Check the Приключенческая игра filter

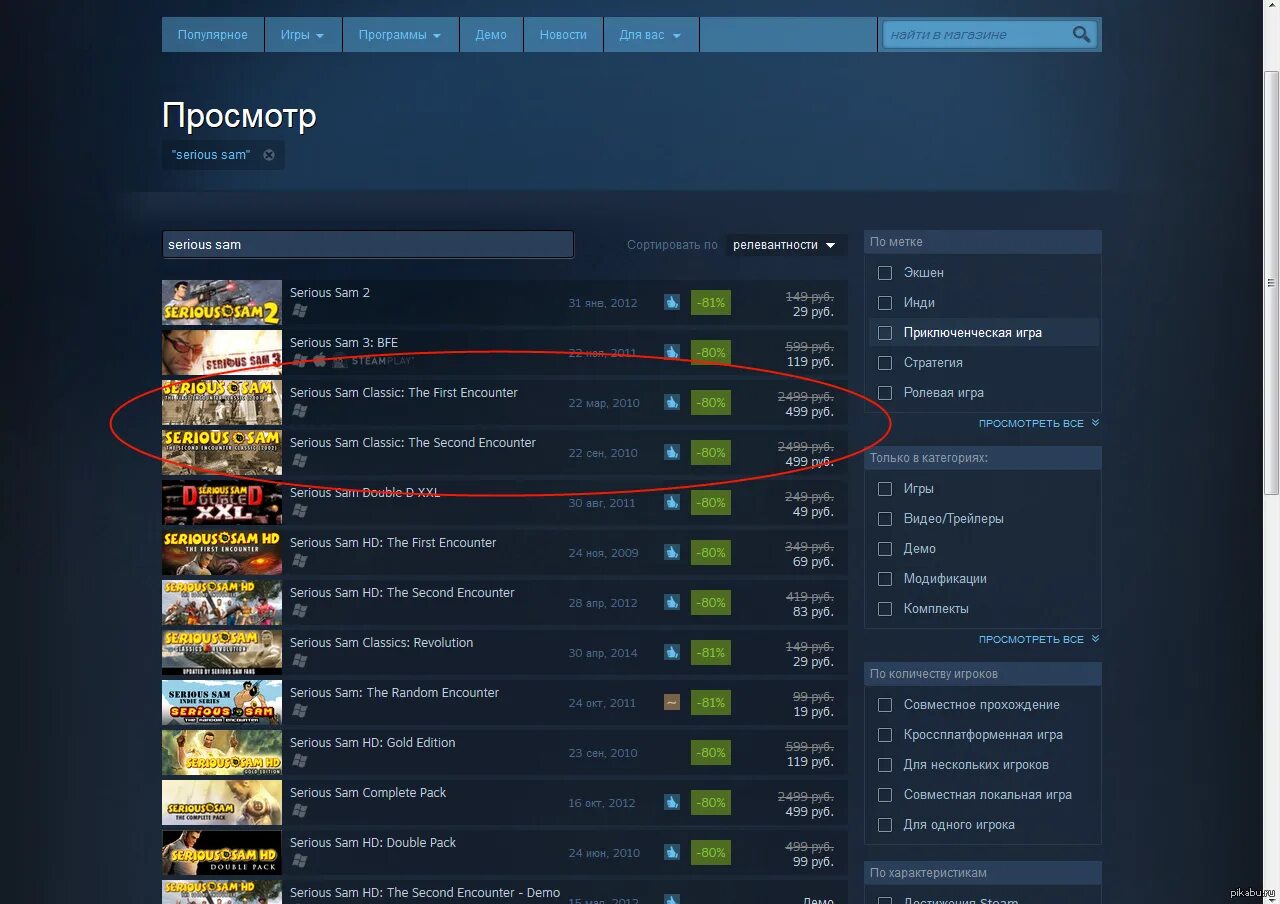pos(885,332)
